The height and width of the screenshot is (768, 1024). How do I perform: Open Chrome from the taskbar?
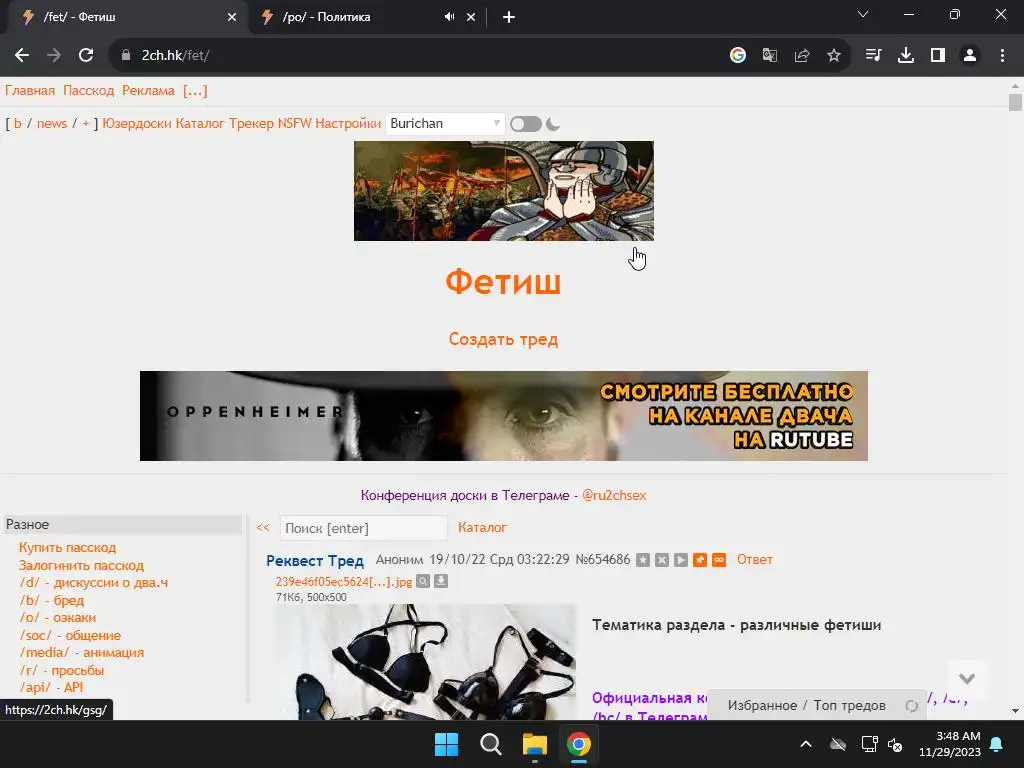(x=579, y=744)
